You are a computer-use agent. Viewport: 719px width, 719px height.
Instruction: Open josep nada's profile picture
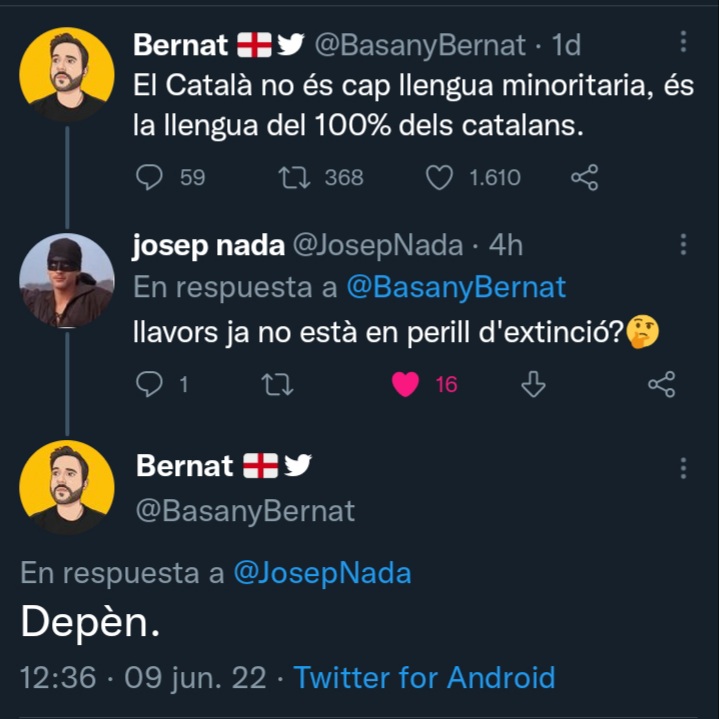click(67, 280)
